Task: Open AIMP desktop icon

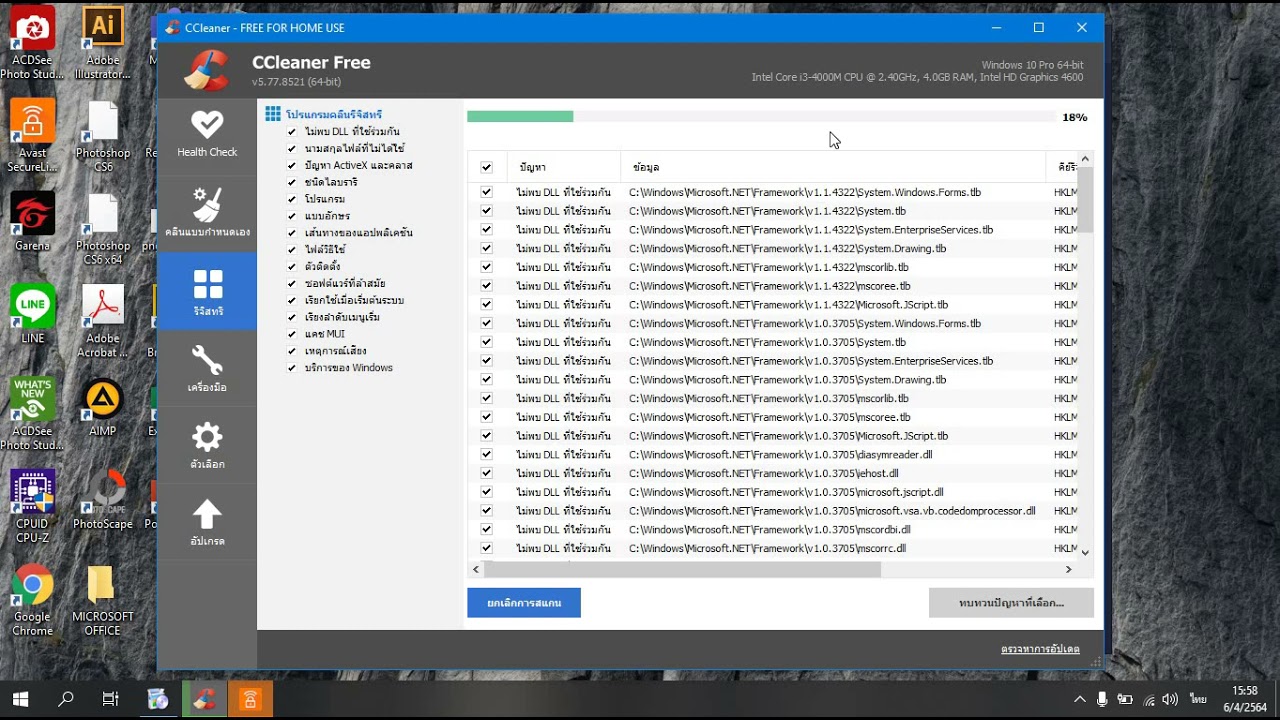Action: point(102,408)
